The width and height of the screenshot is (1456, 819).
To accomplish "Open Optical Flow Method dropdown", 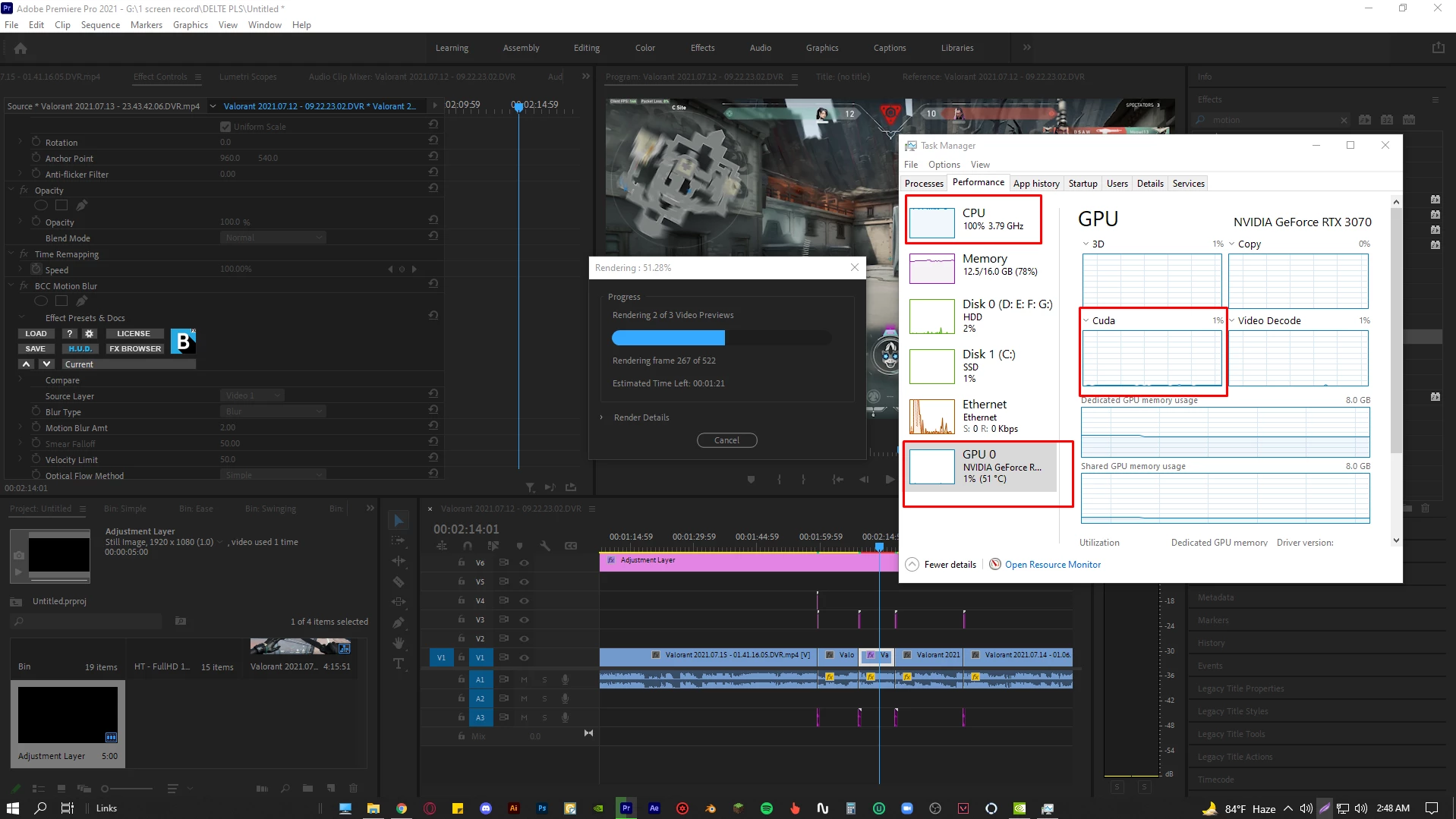I will click(273, 475).
